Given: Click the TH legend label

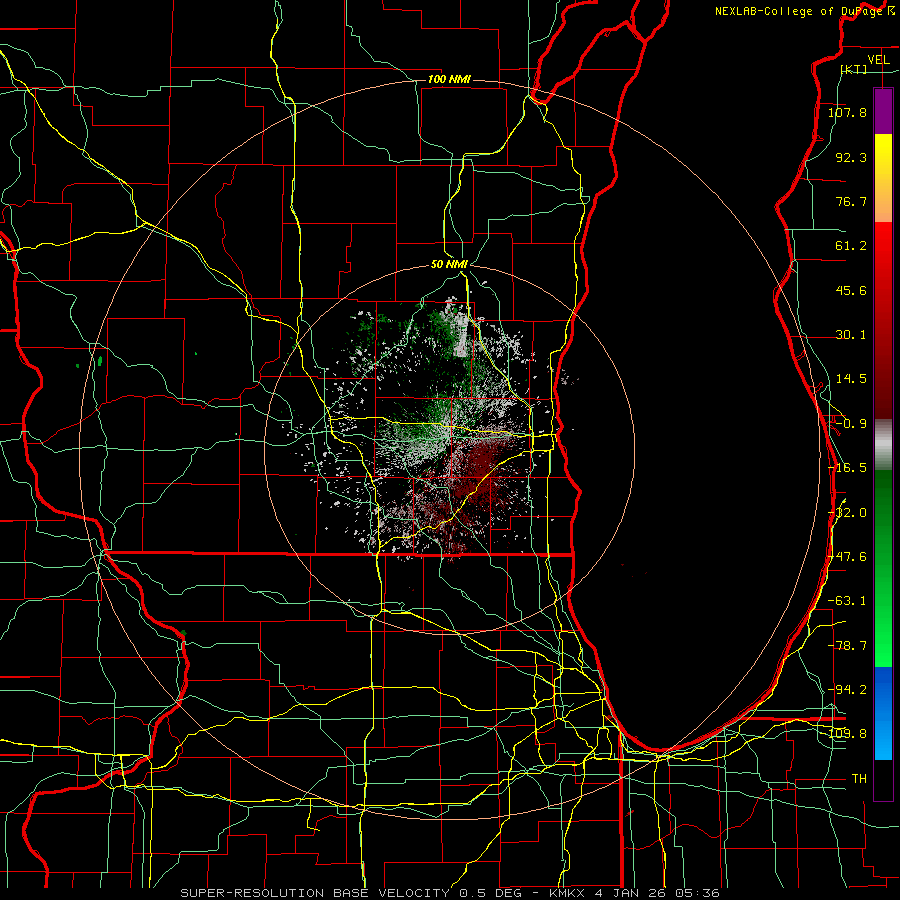Looking at the screenshot, I should tap(859, 778).
